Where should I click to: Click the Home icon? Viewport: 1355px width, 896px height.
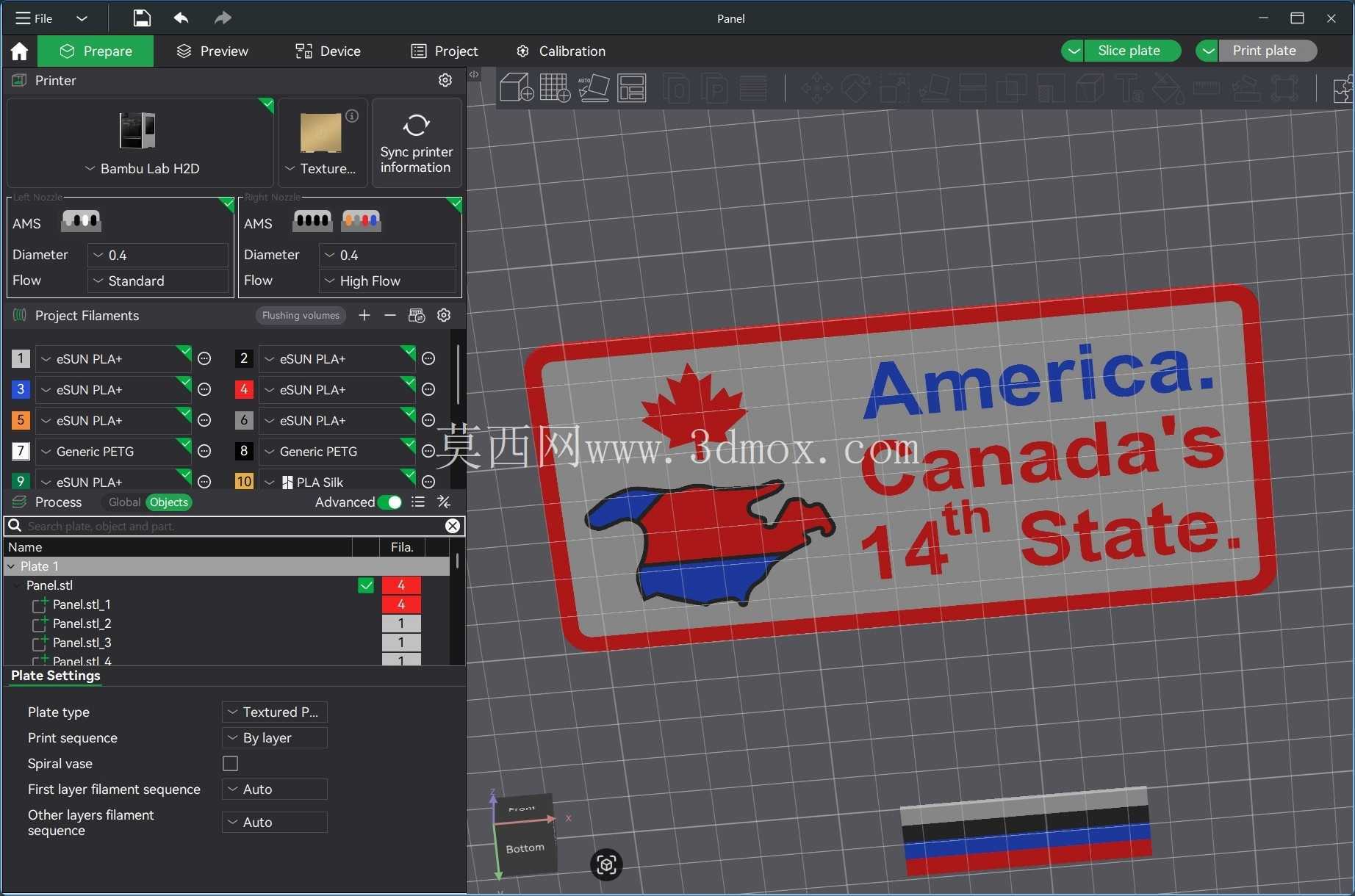(x=19, y=51)
